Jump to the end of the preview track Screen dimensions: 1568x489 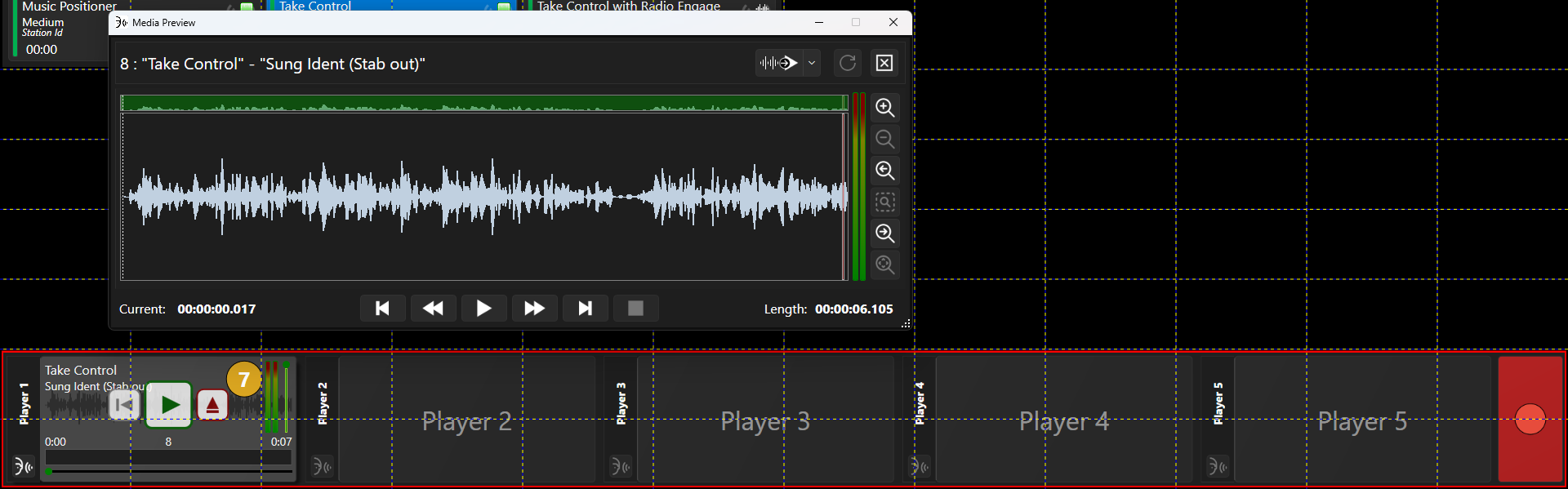585,309
